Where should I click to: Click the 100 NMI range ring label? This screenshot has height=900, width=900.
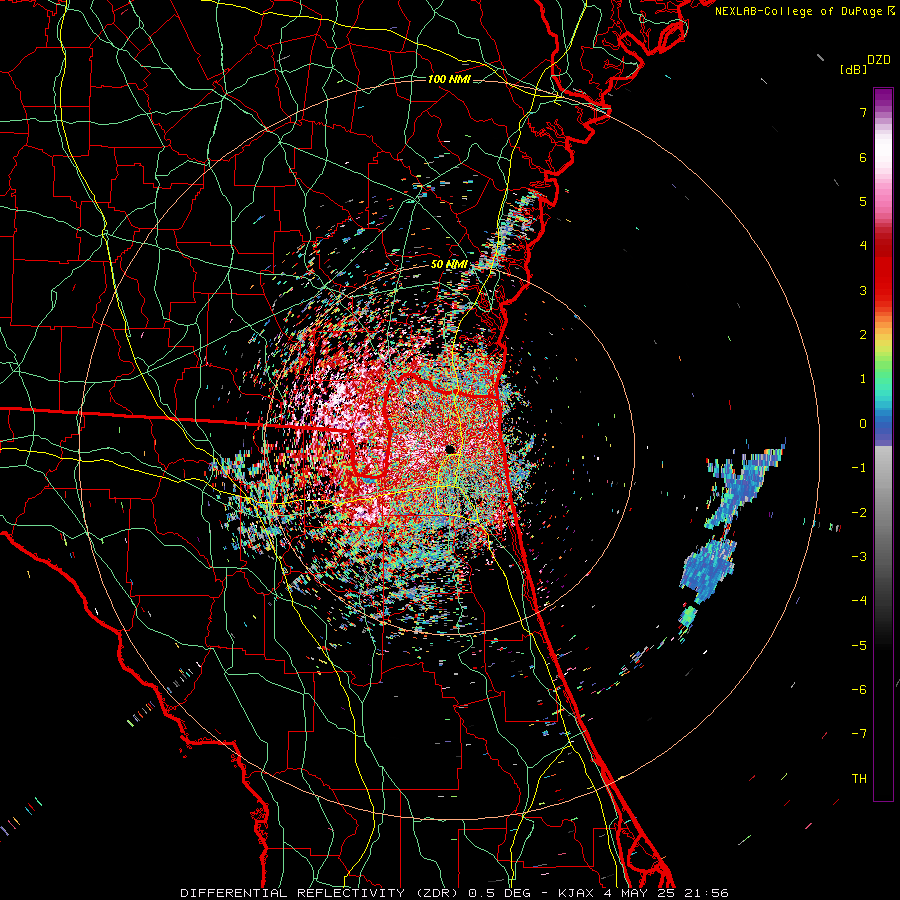(x=449, y=79)
